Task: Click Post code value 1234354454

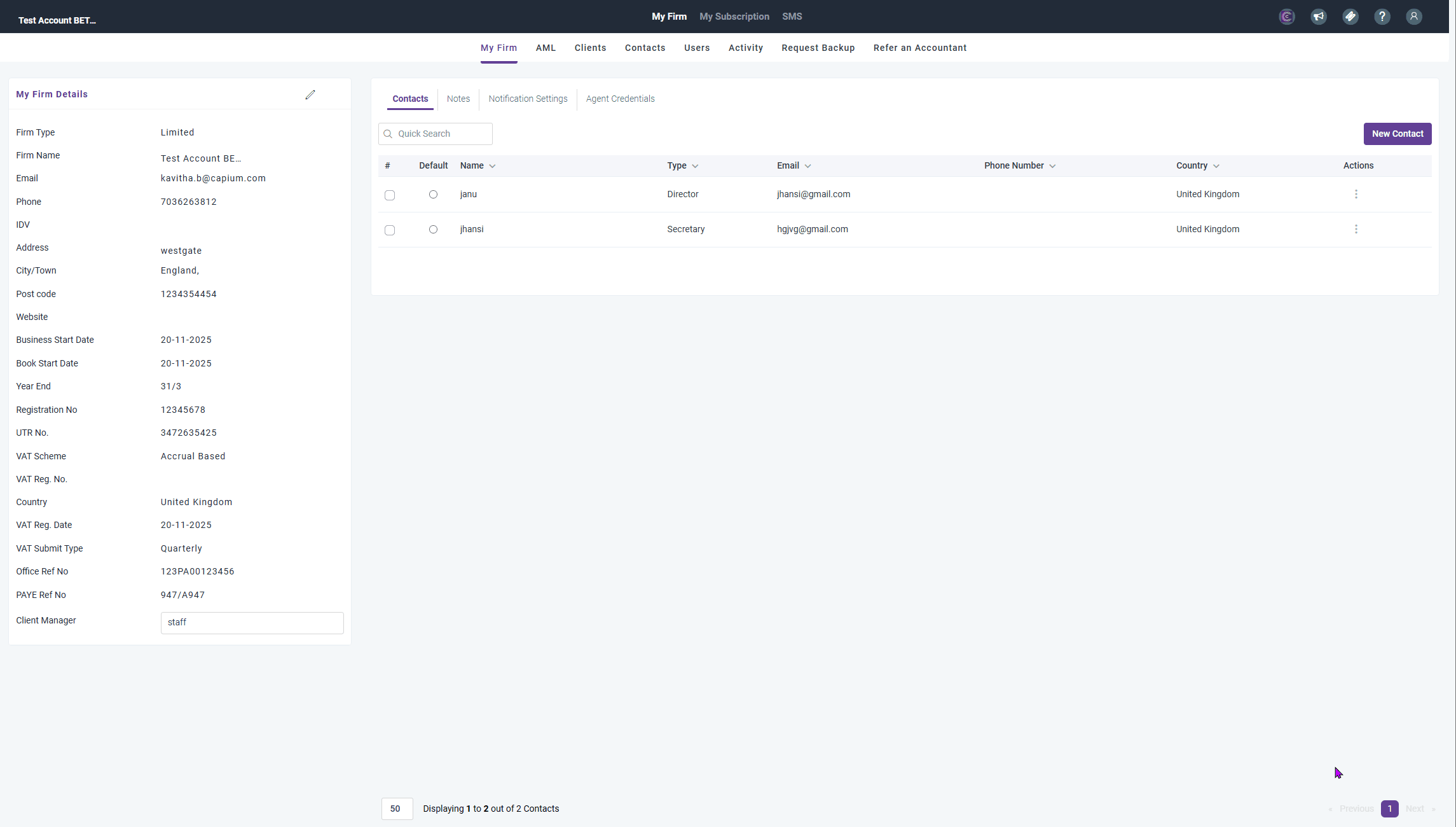Action: click(188, 294)
